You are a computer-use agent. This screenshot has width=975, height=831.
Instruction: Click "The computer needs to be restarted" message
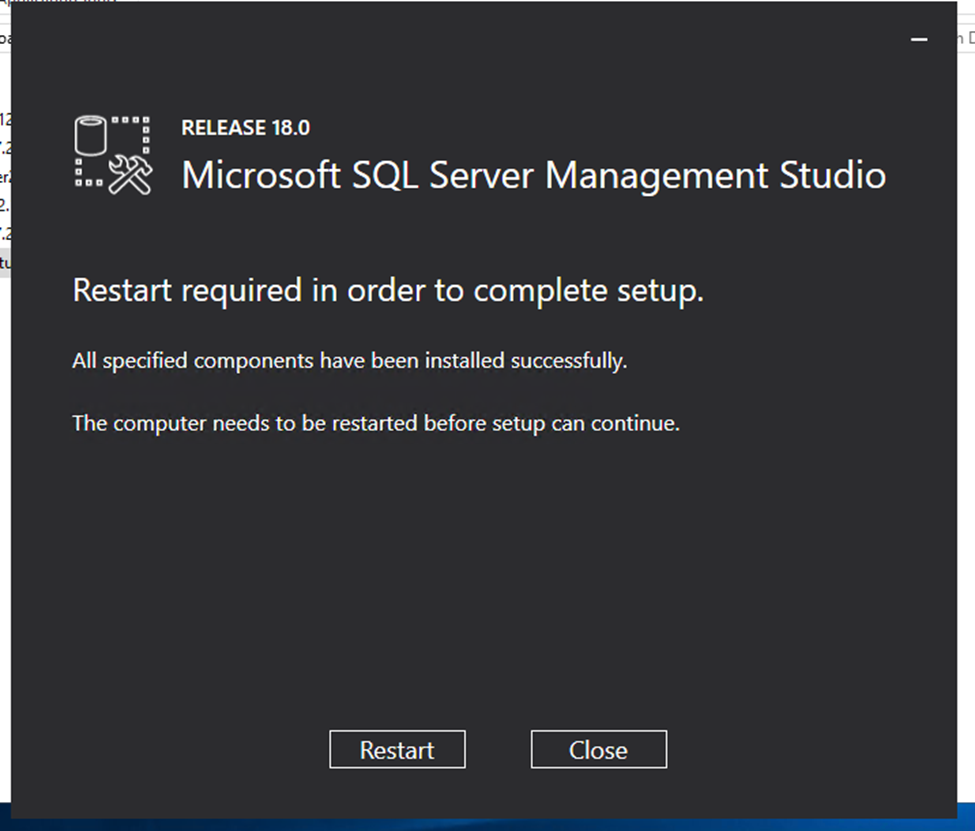(x=376, y=424)
